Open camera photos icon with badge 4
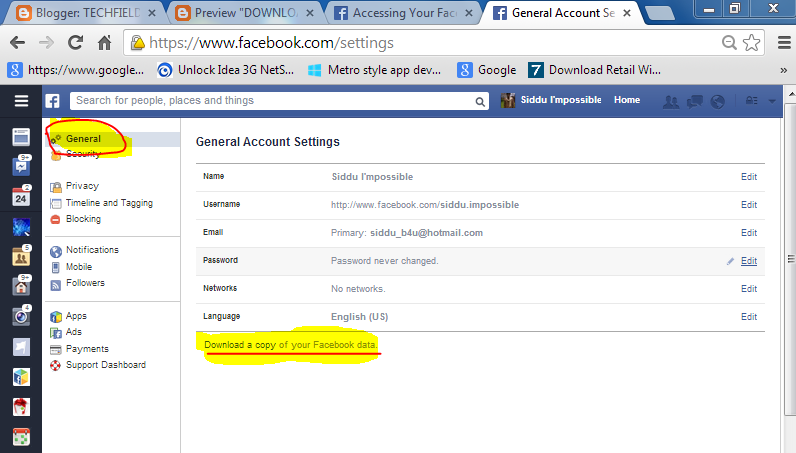796x453 pixels. (21, 316)
